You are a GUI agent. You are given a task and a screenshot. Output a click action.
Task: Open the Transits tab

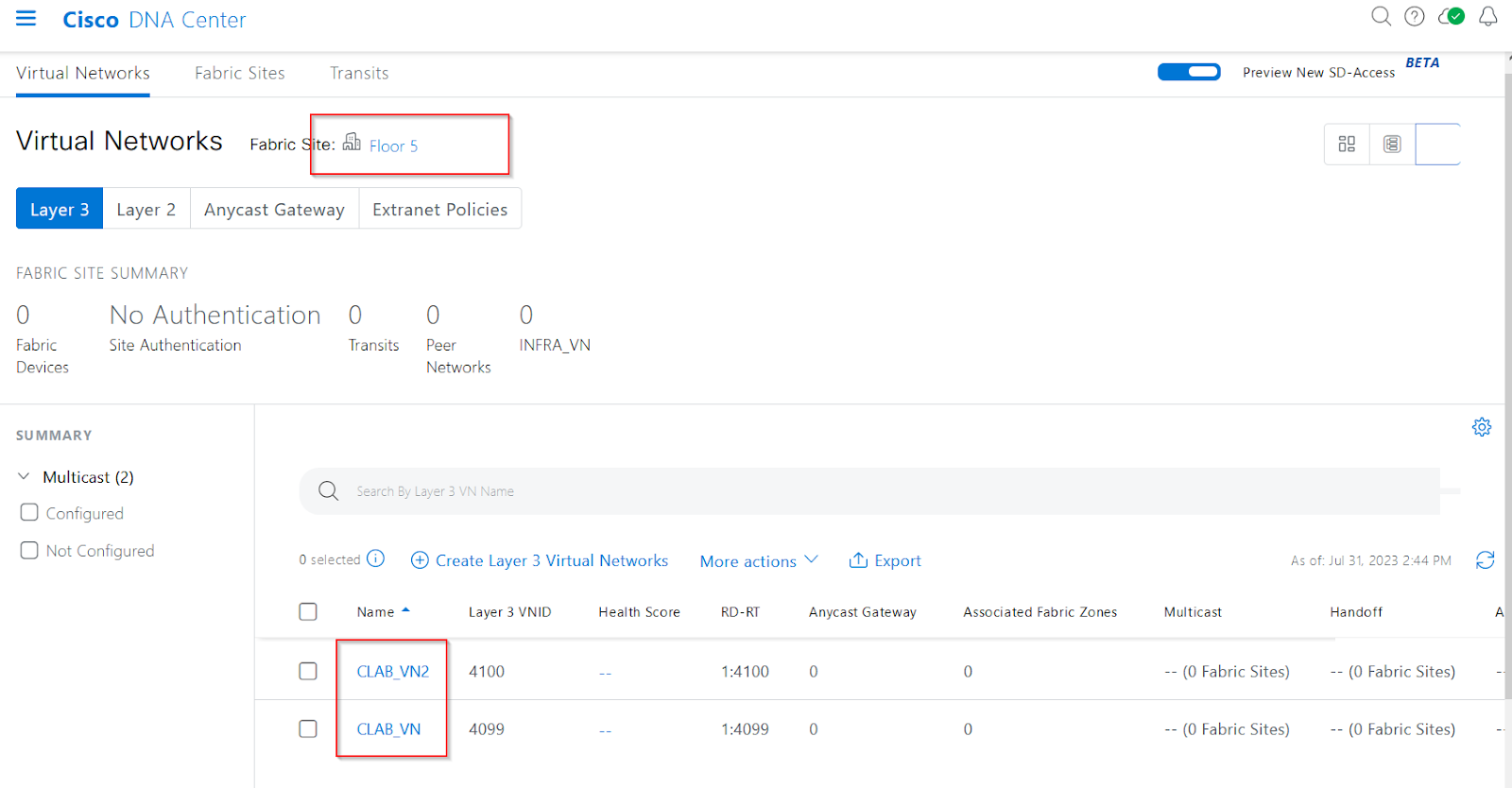point(359,73)
